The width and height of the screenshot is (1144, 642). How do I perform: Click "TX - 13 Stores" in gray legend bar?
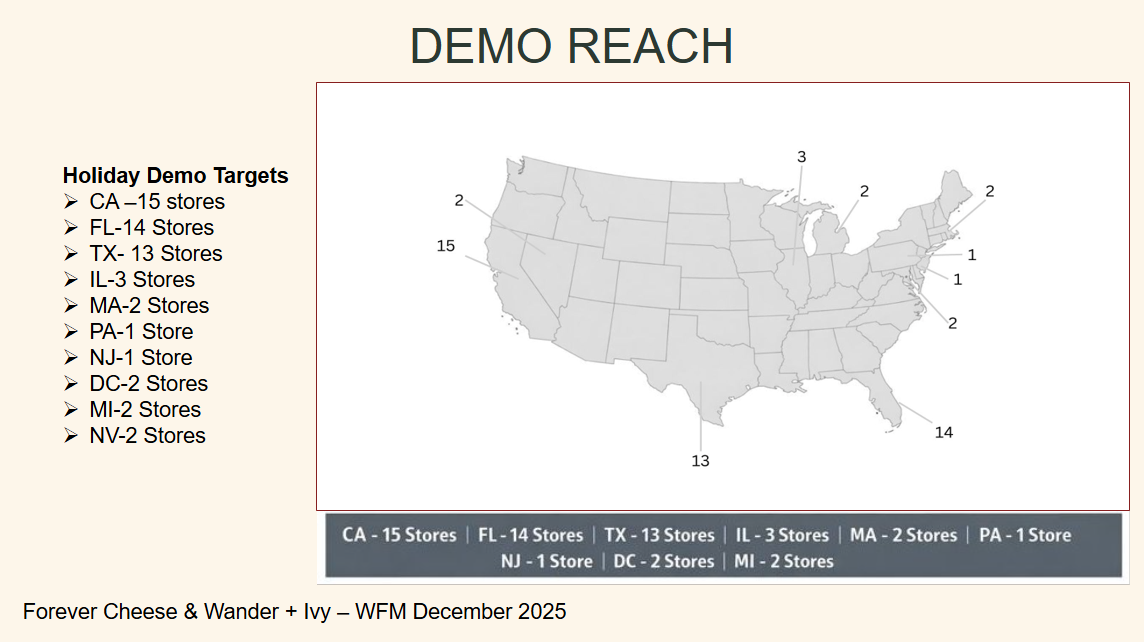click(x=659, y=535)
